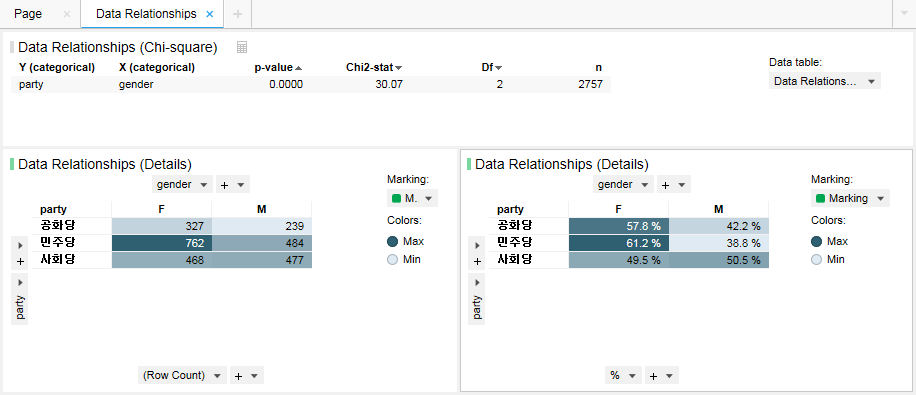Click left panel row-axis plus icon
Image resolution: width=916 pixels, height=395 pixels.
click(20, 262)
